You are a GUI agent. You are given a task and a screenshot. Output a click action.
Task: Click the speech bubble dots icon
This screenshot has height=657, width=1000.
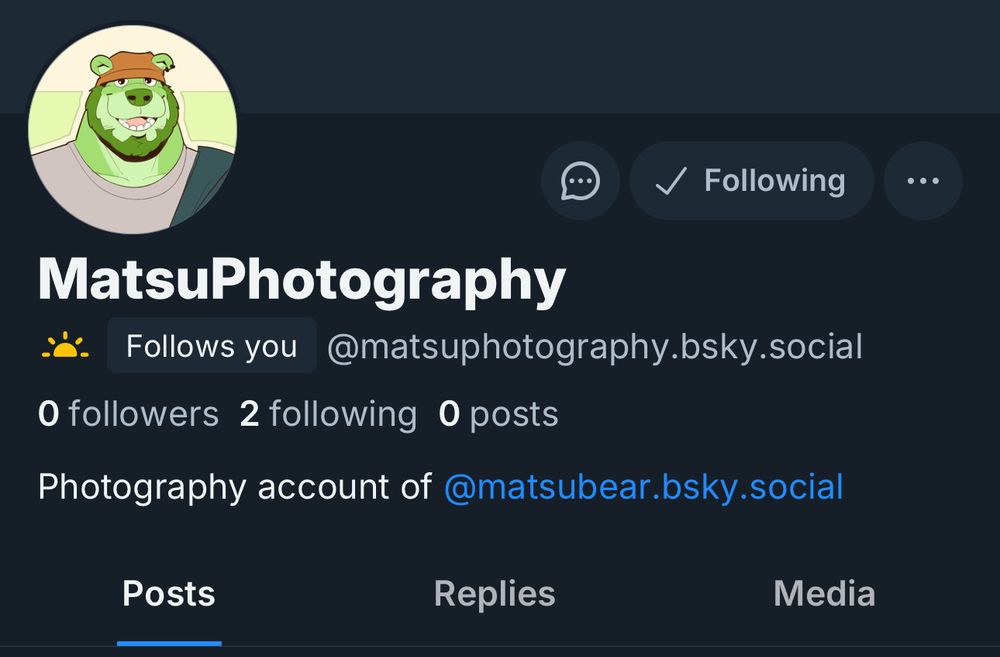coord(580,181)
